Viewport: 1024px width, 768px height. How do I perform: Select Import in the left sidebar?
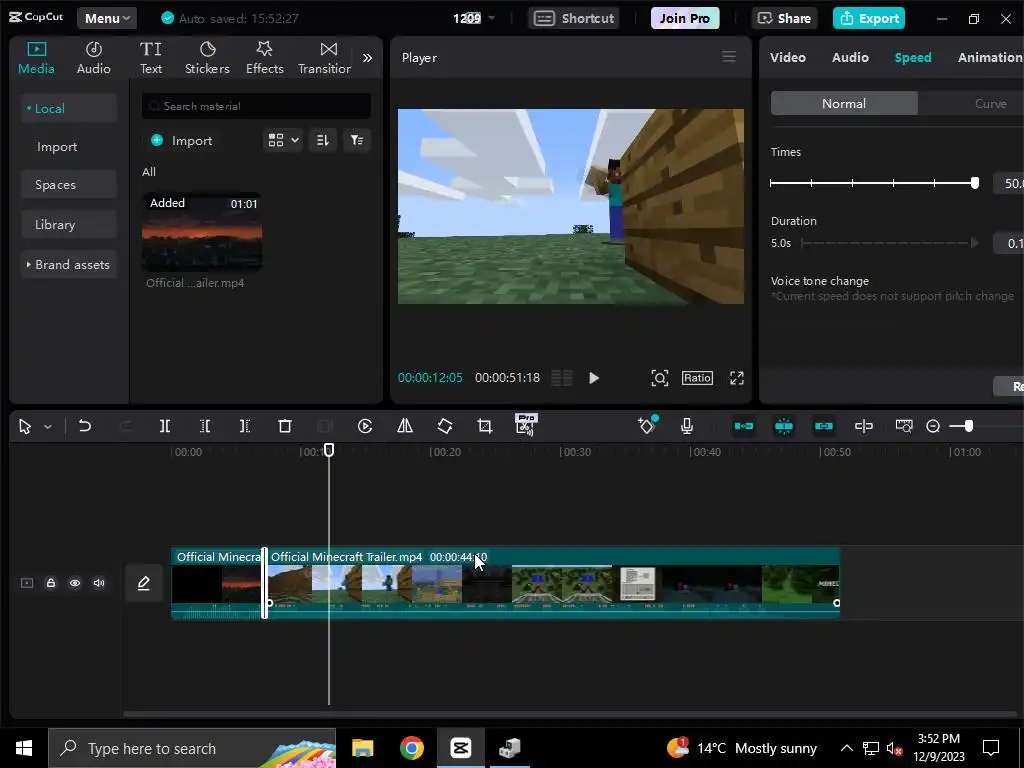click(x=57, y=147)
